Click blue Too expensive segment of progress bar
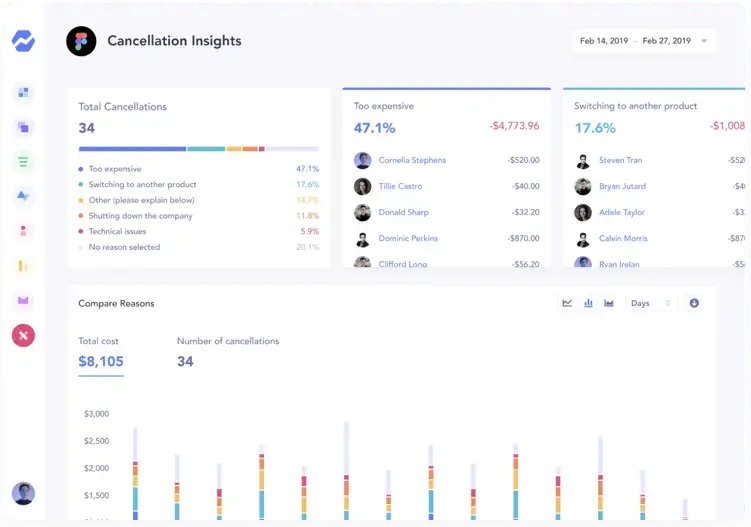Screen dimensions: 751x527 click(x=132, y=149)
